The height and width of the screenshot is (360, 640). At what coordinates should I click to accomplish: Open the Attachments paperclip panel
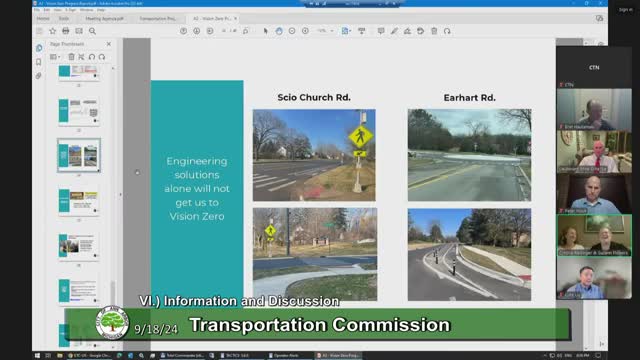(39, 76)
